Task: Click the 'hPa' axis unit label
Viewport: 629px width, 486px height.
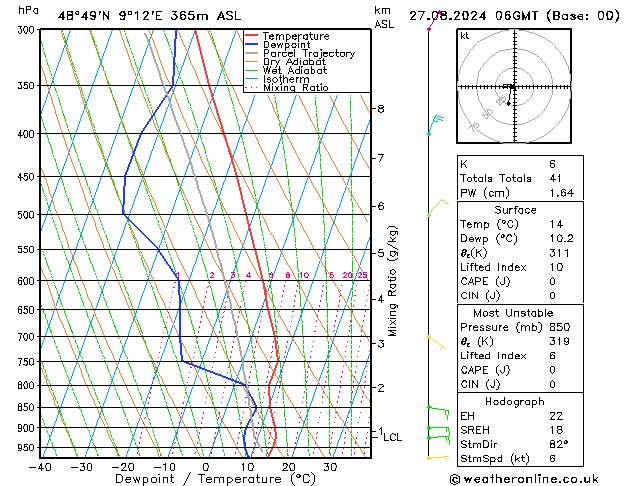Action: (28, 10)
